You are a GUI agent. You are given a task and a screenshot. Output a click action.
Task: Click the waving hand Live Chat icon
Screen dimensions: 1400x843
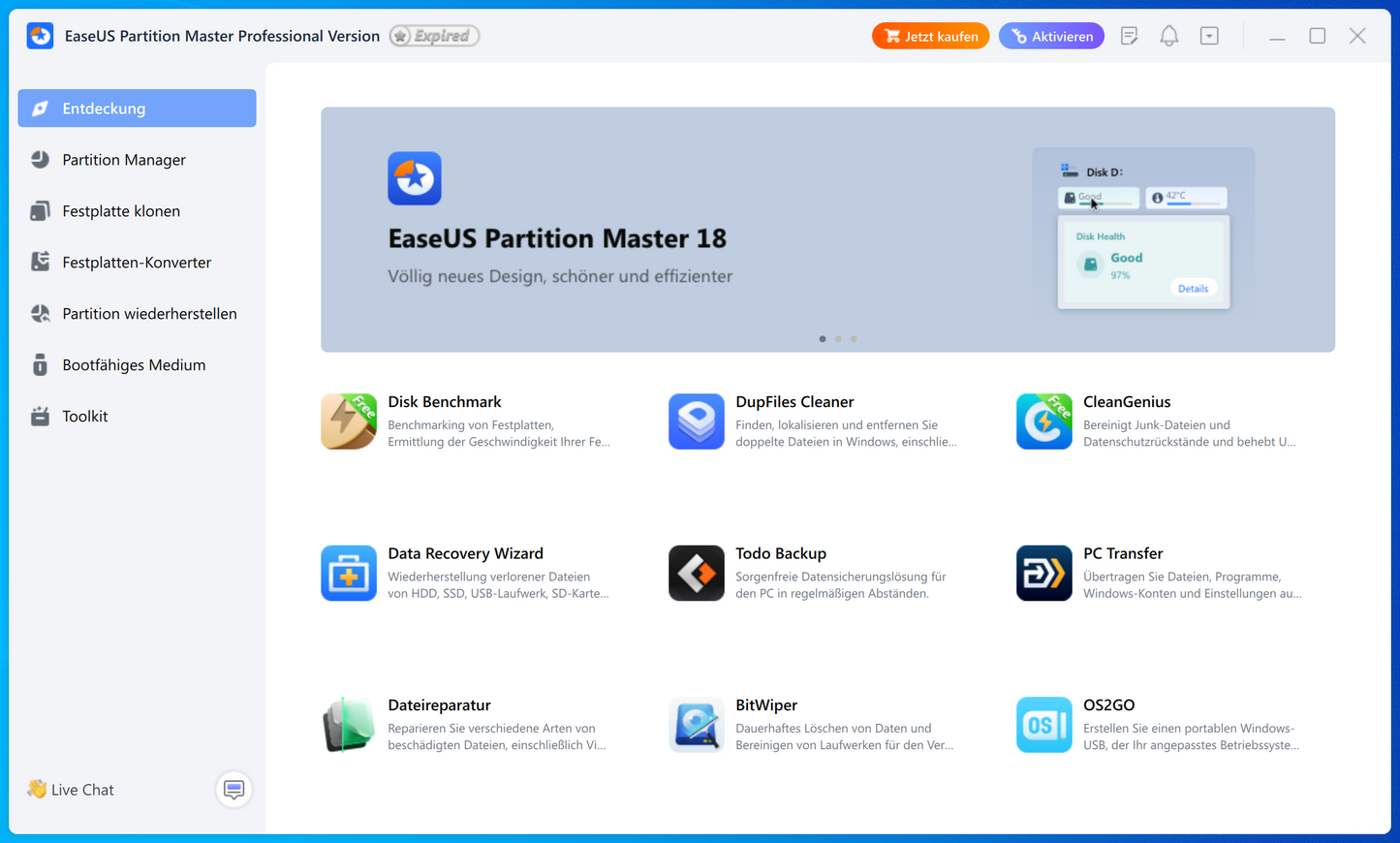coord(37,789)
